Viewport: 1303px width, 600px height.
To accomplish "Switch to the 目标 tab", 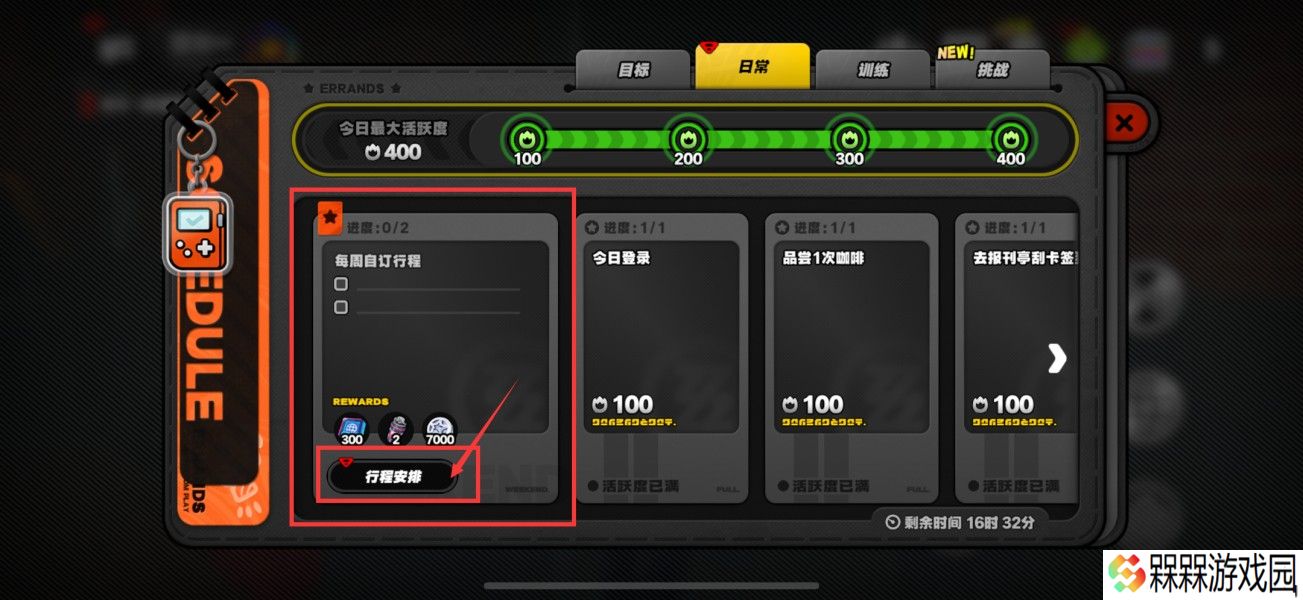I will coord(633,70).
